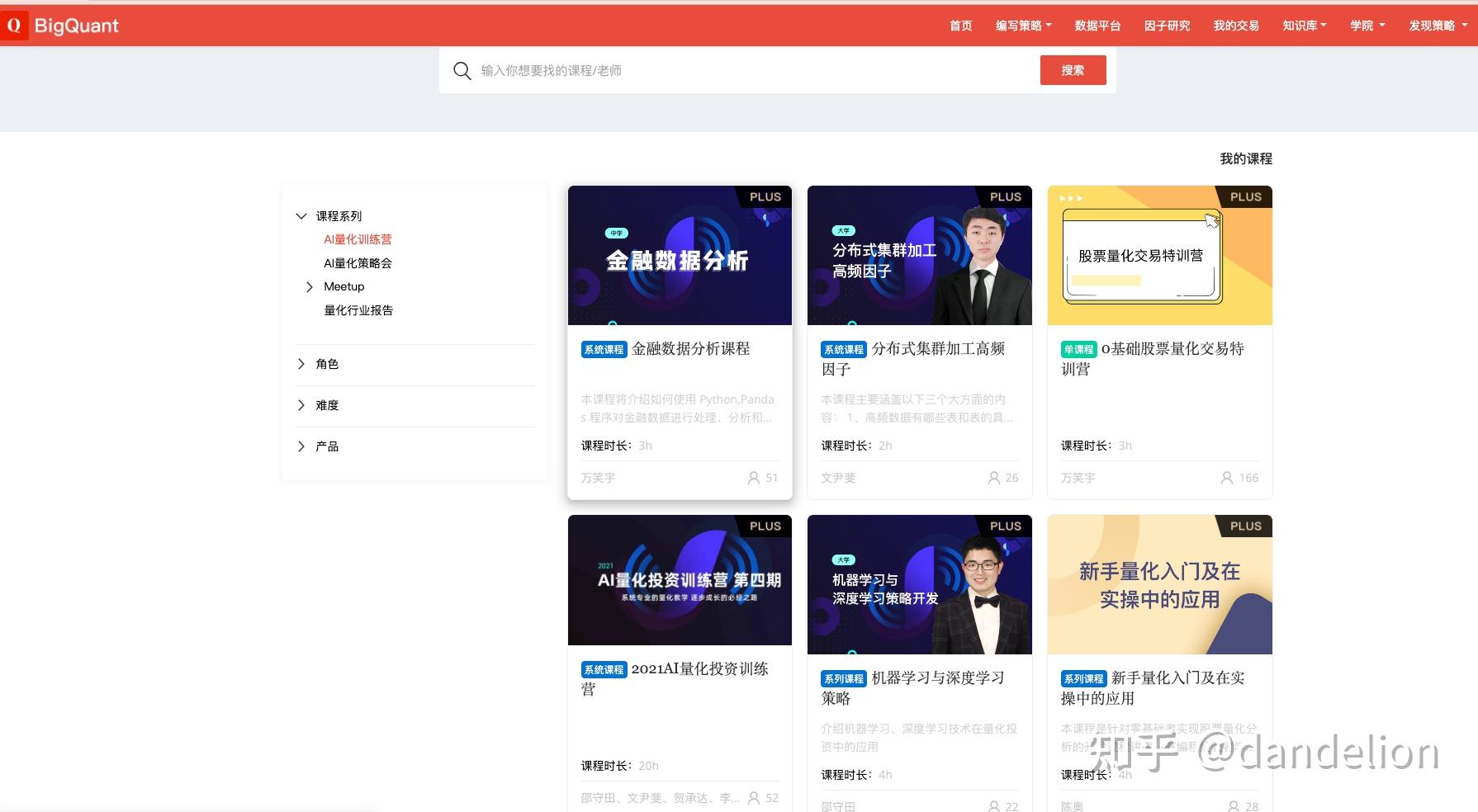Open the 我的课程 link
This screenshot has height=812, width=1478.
pyautogui.click(x=1245, y=158)
